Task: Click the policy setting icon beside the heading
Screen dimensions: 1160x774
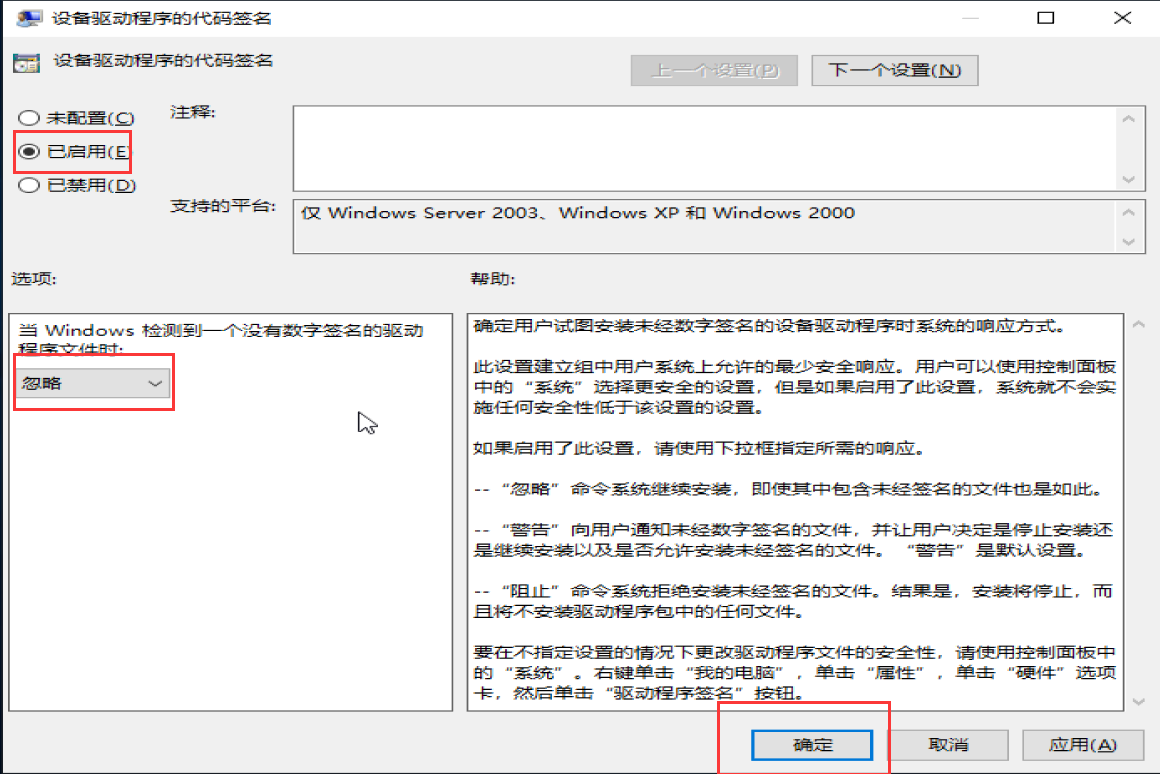Action: tap(27, 63)
